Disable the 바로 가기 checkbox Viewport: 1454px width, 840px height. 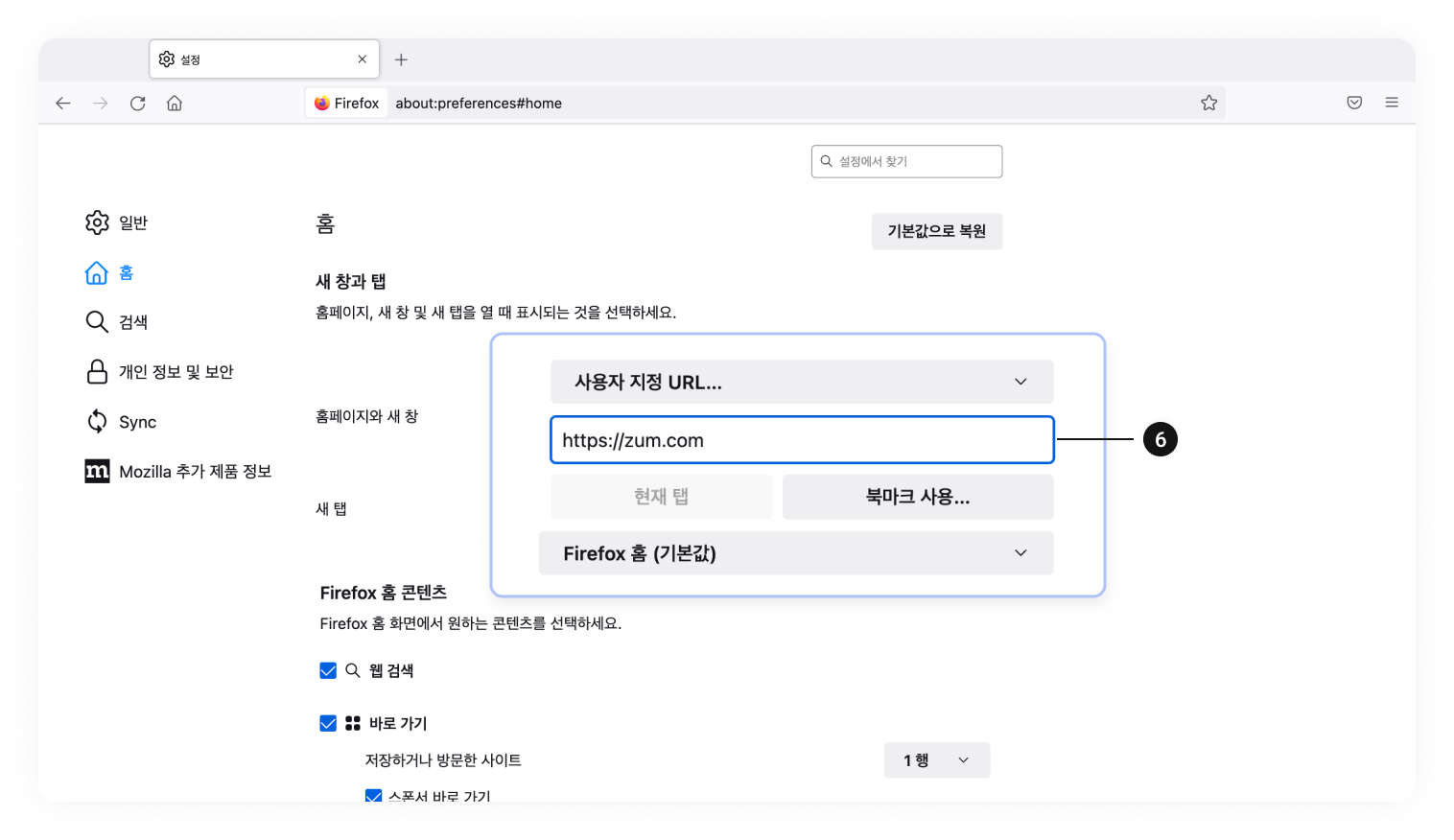click(x=328, y=723)
